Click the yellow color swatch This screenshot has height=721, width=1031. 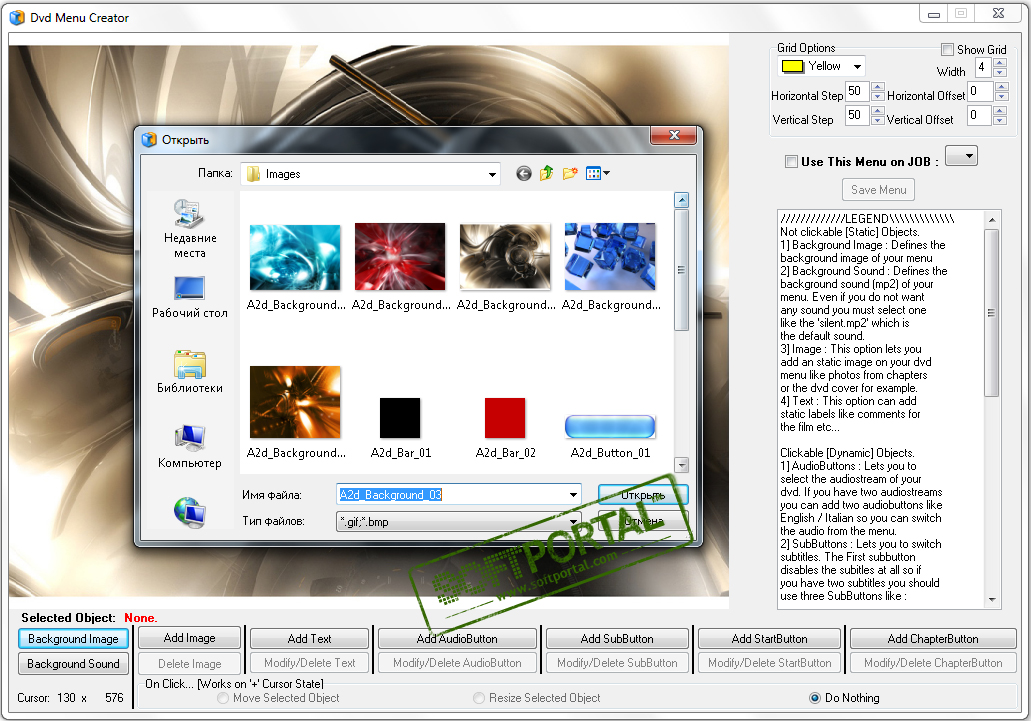[792, 66]
